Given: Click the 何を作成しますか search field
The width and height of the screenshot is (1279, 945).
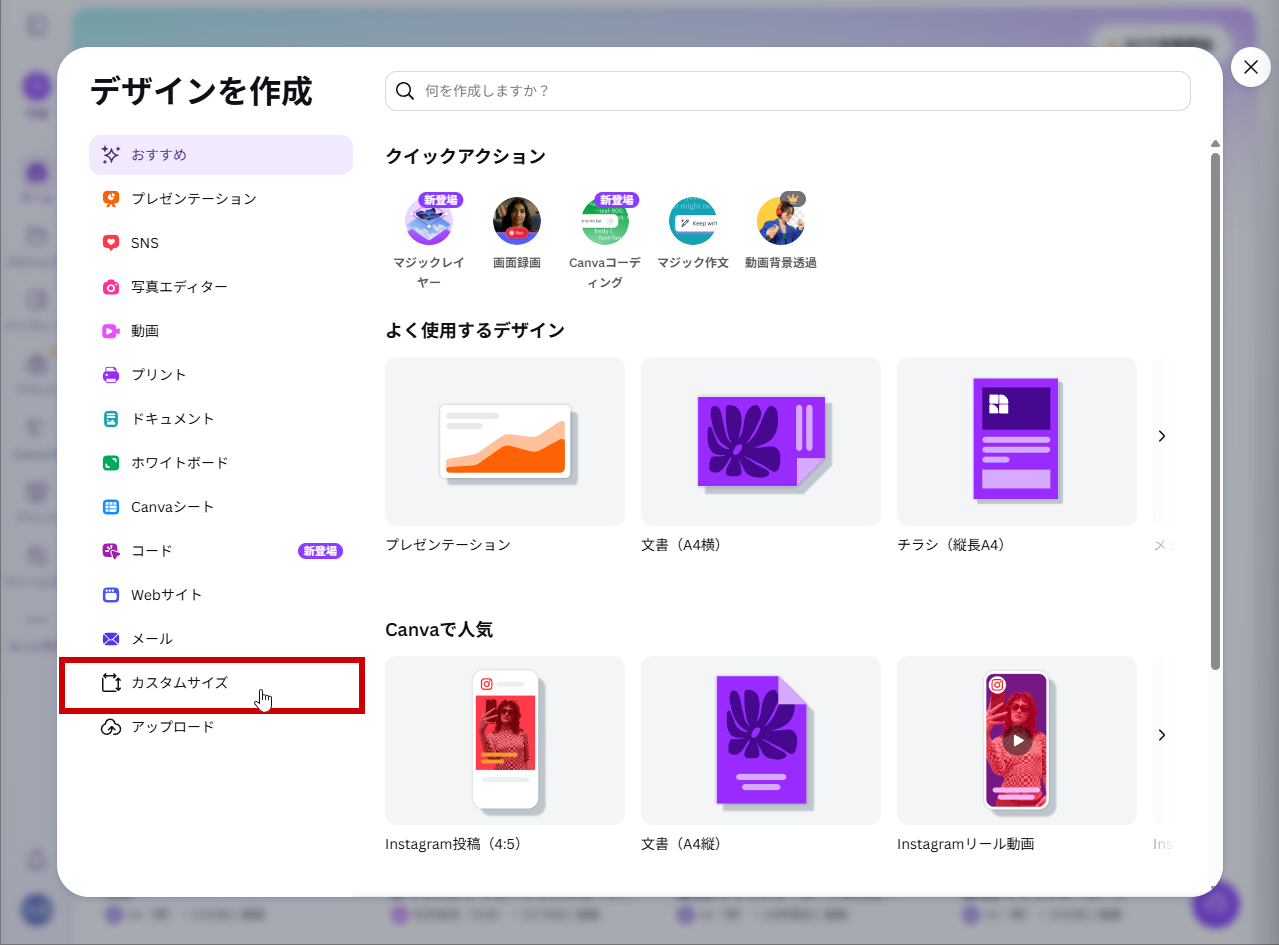Looking at the screenshot, I should click(788, 91).
